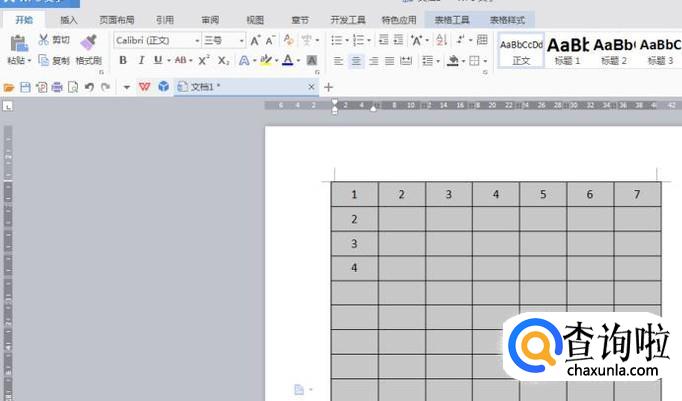Toggle italic formatting
The width and height of the screenshot is (682, 401).
tap(141, 60)
